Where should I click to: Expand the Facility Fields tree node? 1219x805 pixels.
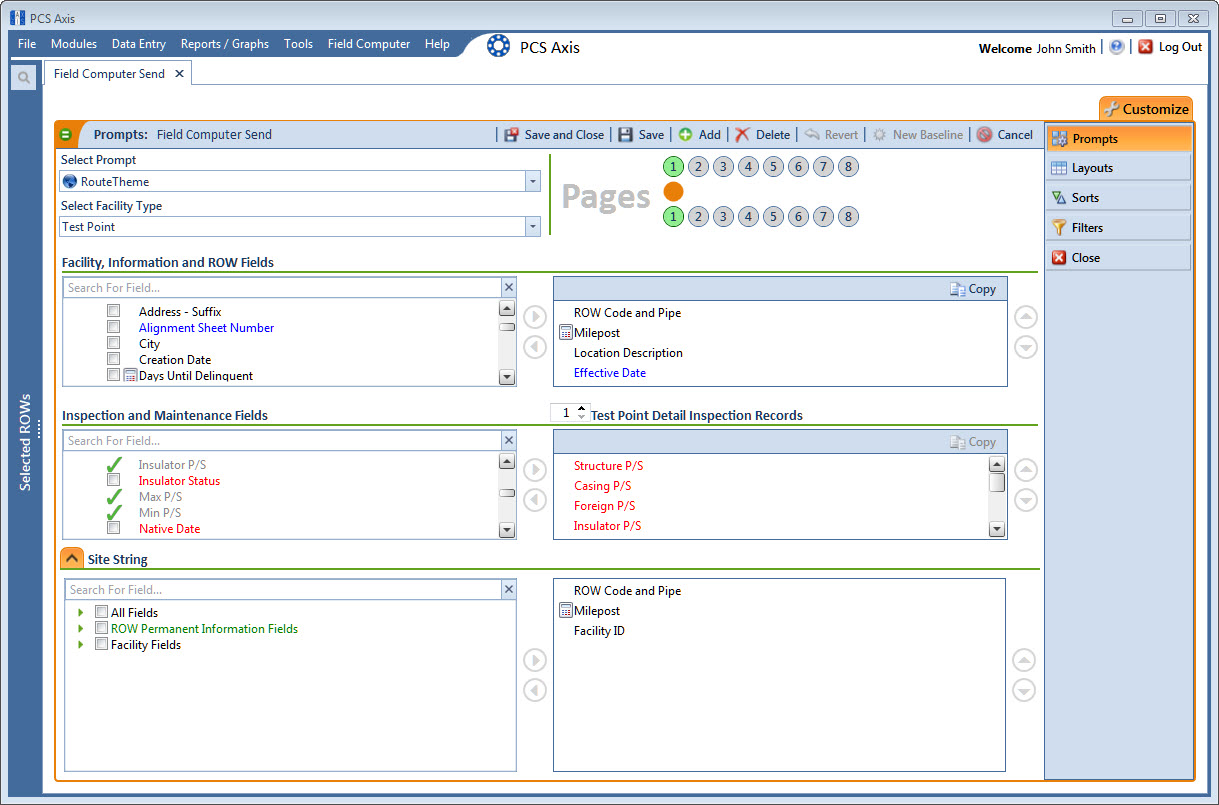[x=81, y=645]
